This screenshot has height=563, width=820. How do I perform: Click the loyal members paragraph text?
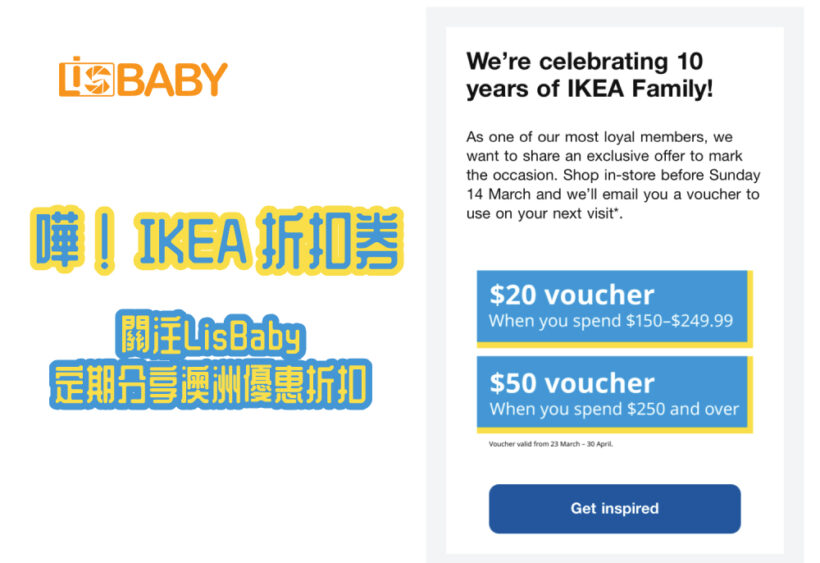[x=613, y=175]
